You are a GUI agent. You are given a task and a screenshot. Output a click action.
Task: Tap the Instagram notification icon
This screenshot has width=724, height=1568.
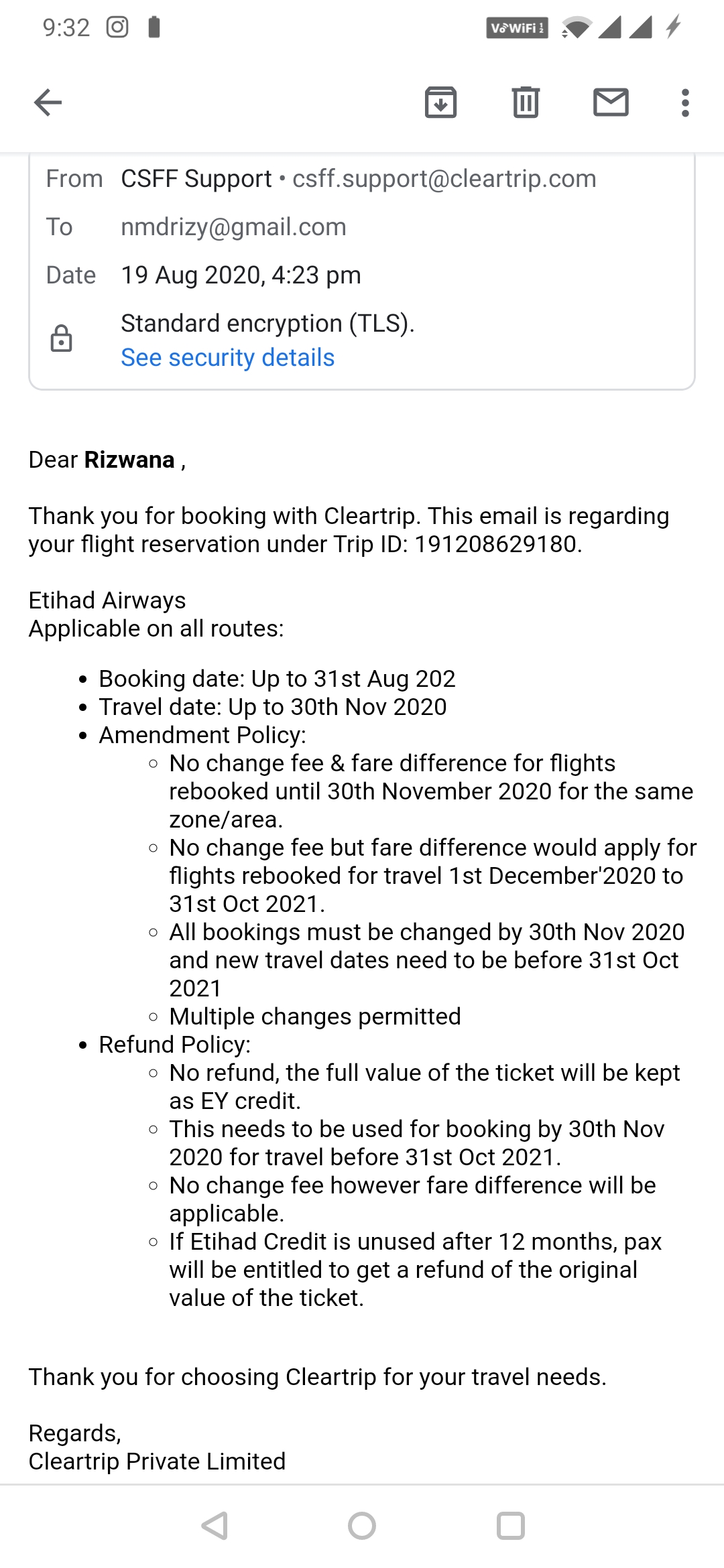click(x=117, y=27)
